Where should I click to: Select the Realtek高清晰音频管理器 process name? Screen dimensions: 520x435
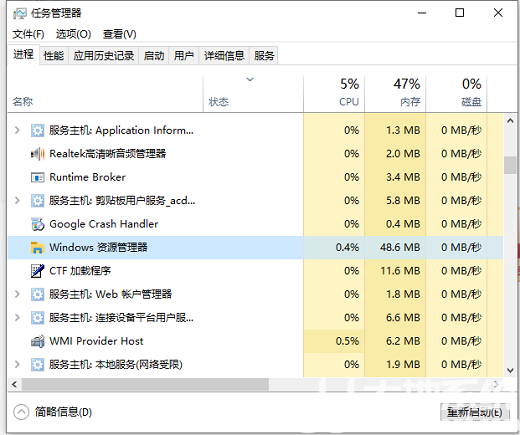pos(108,154)
